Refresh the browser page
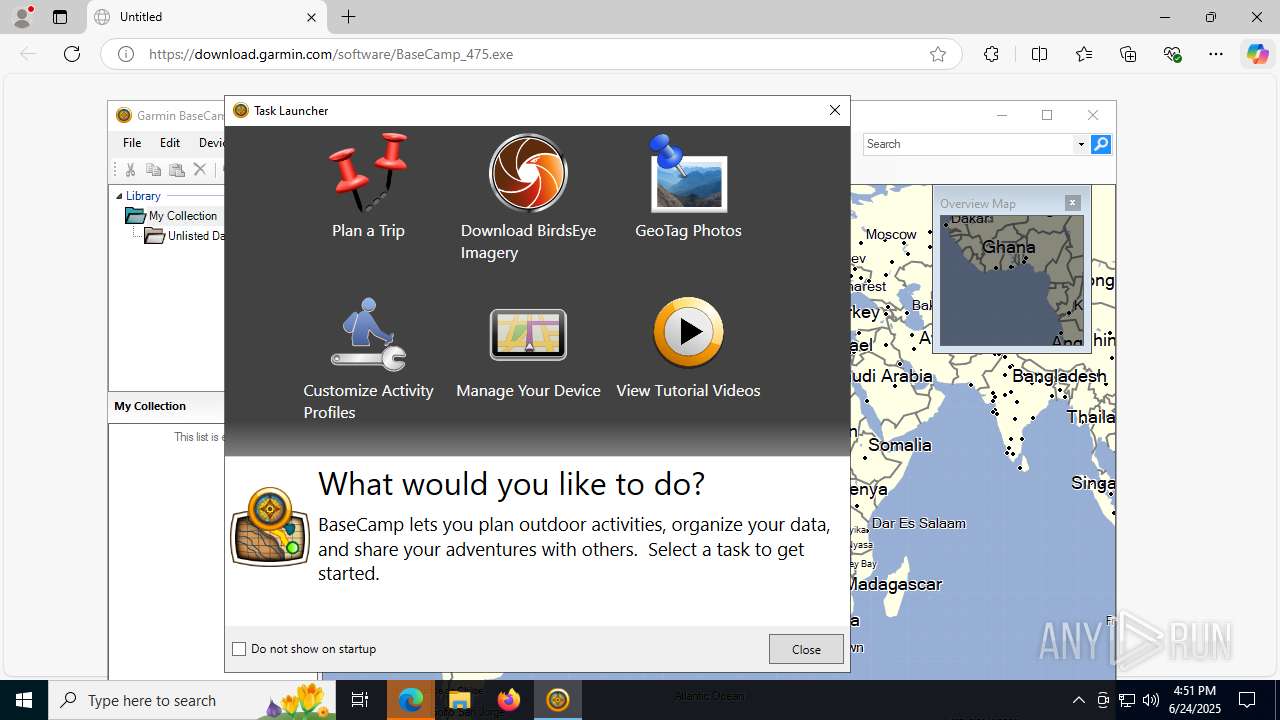Image resolution: width=1280 pixels, height=720 pixels. pyautogui.click(x=72, y=54)
